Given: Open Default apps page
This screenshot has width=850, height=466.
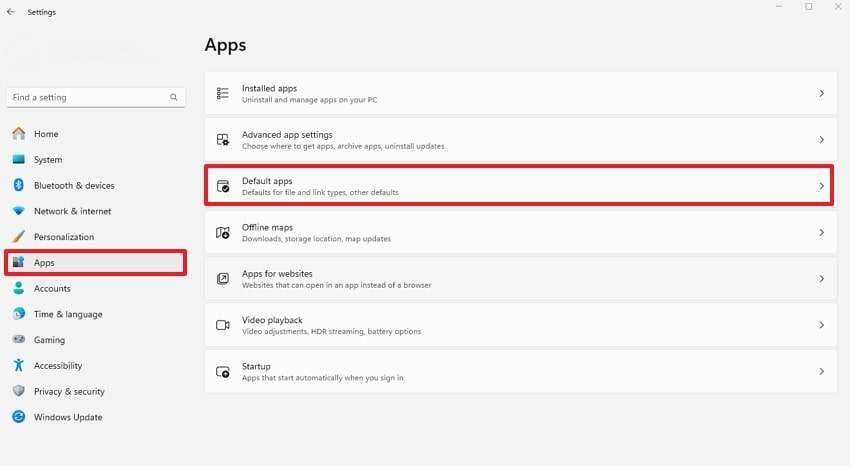Looking at the screenshot, I should coord(519,186).
